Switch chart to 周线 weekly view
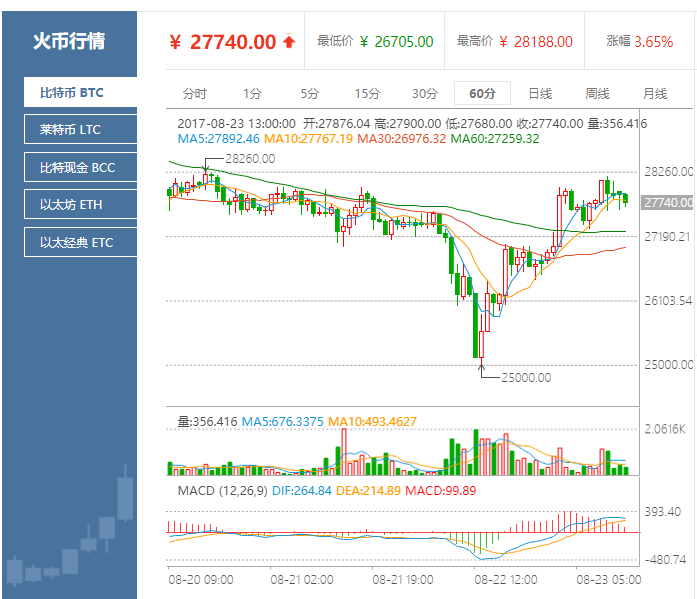 pos(597,94)
